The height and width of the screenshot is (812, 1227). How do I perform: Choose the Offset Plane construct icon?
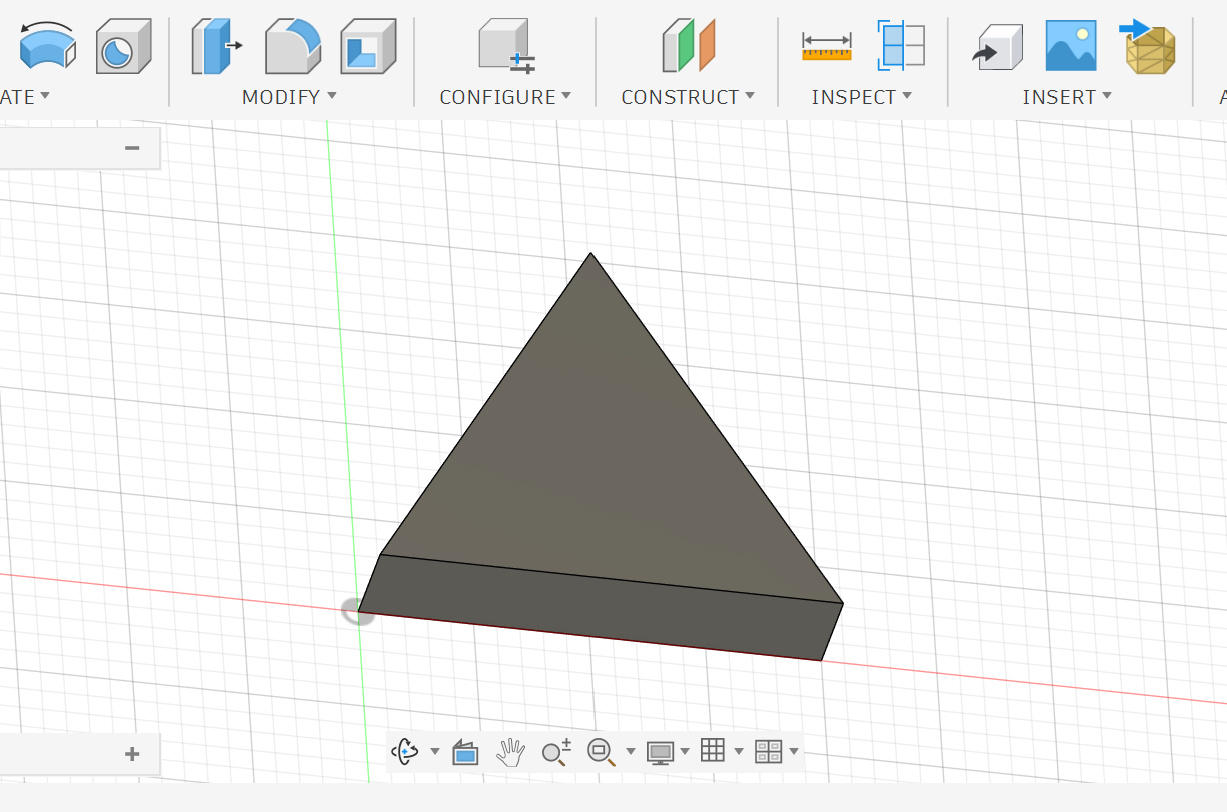click(689, 47)
